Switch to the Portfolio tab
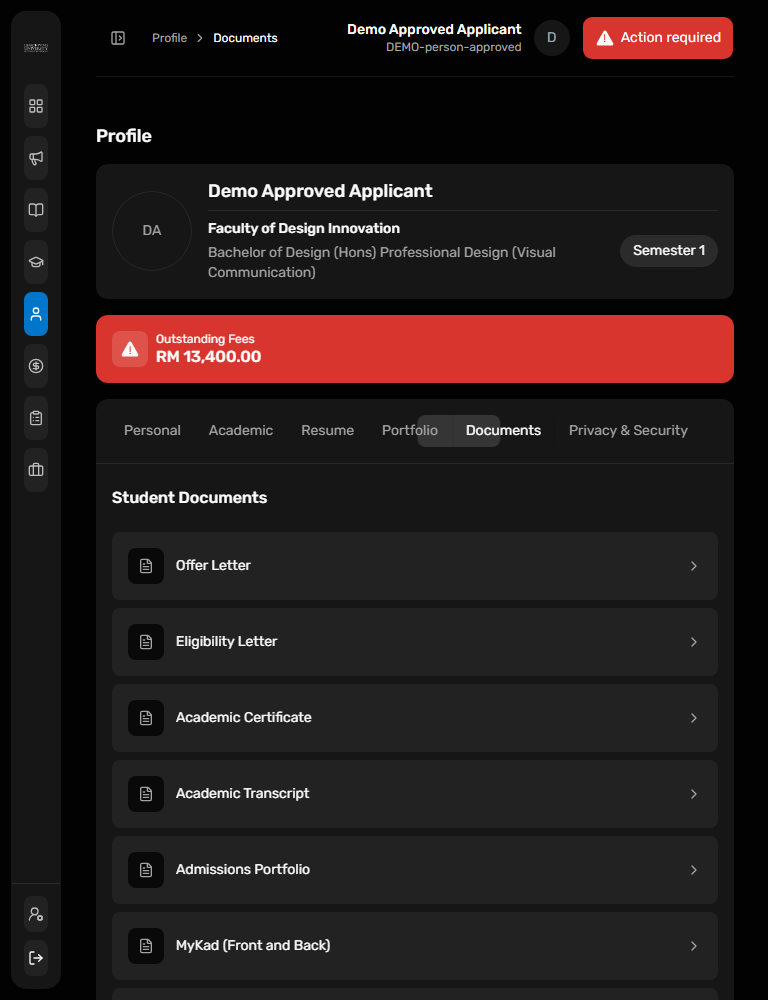This screenshot has width=768, height=1000. [x=410, y=430]
